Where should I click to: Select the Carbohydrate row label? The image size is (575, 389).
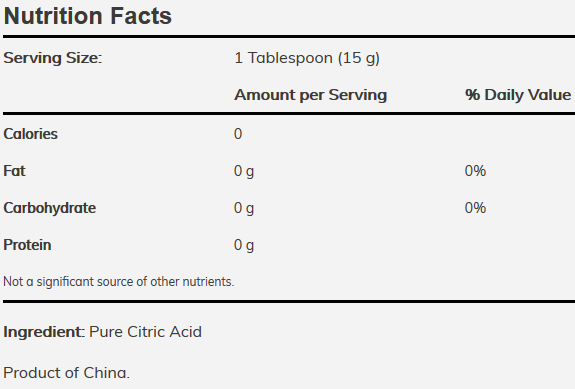[x=50, y=208]
